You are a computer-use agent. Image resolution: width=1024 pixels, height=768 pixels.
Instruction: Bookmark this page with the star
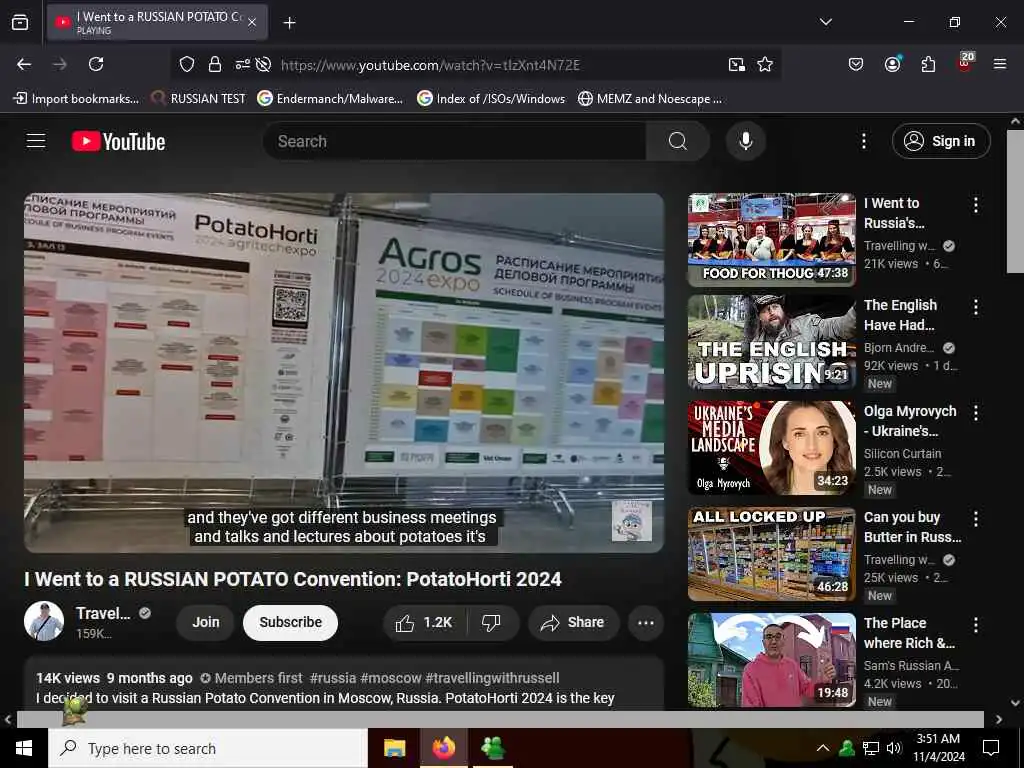pyautogui.click(x=765, y=64)
